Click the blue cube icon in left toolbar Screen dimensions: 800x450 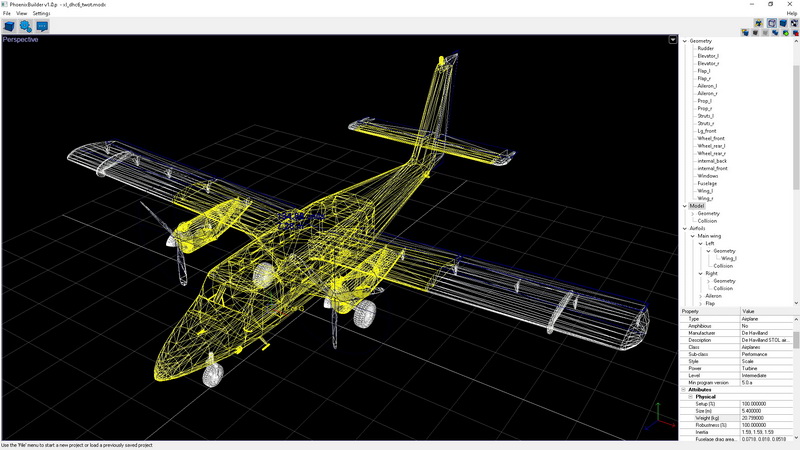(9, 26)
